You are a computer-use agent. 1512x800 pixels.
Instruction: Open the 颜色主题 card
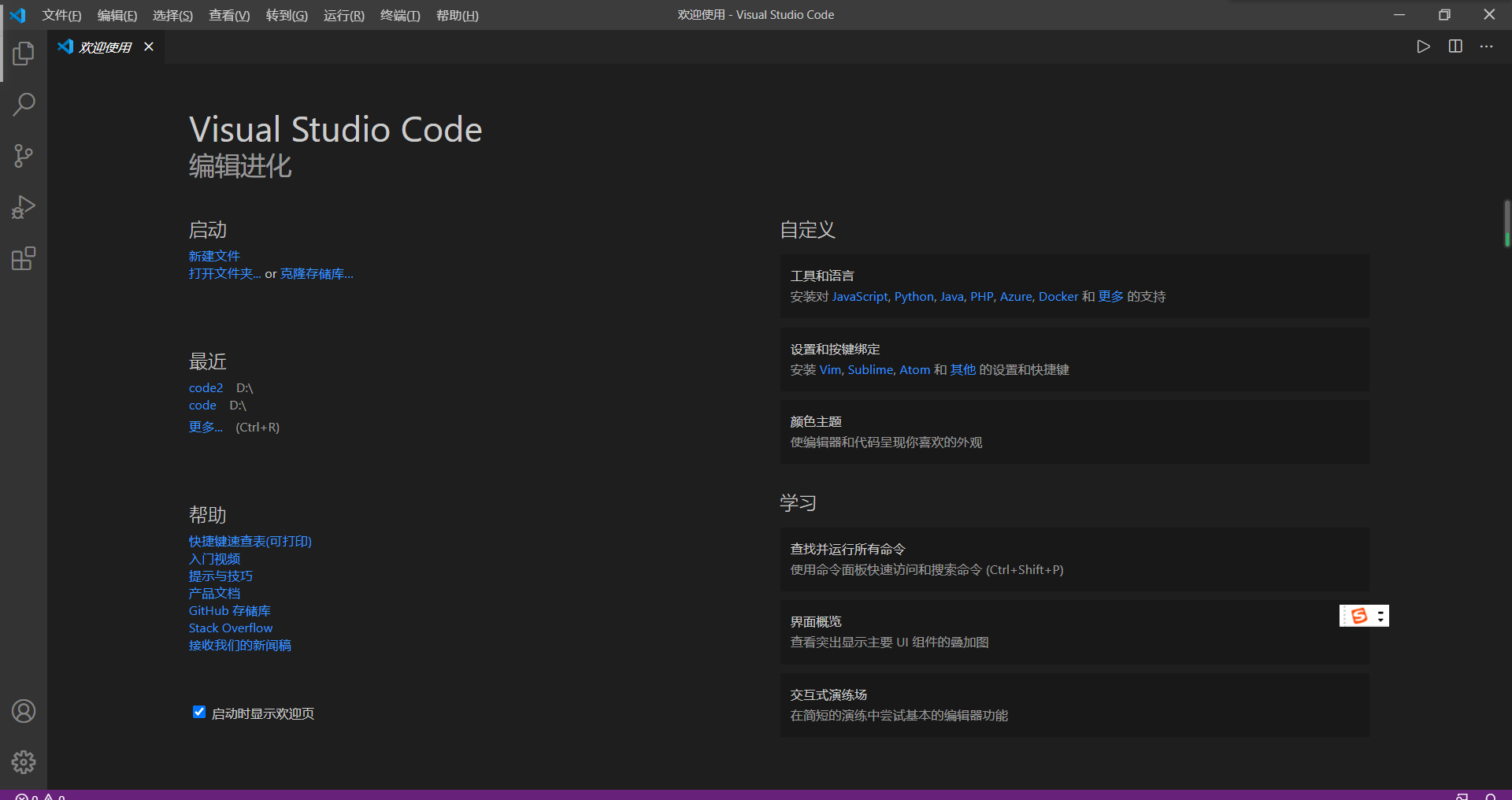[x=1074, y=431]
